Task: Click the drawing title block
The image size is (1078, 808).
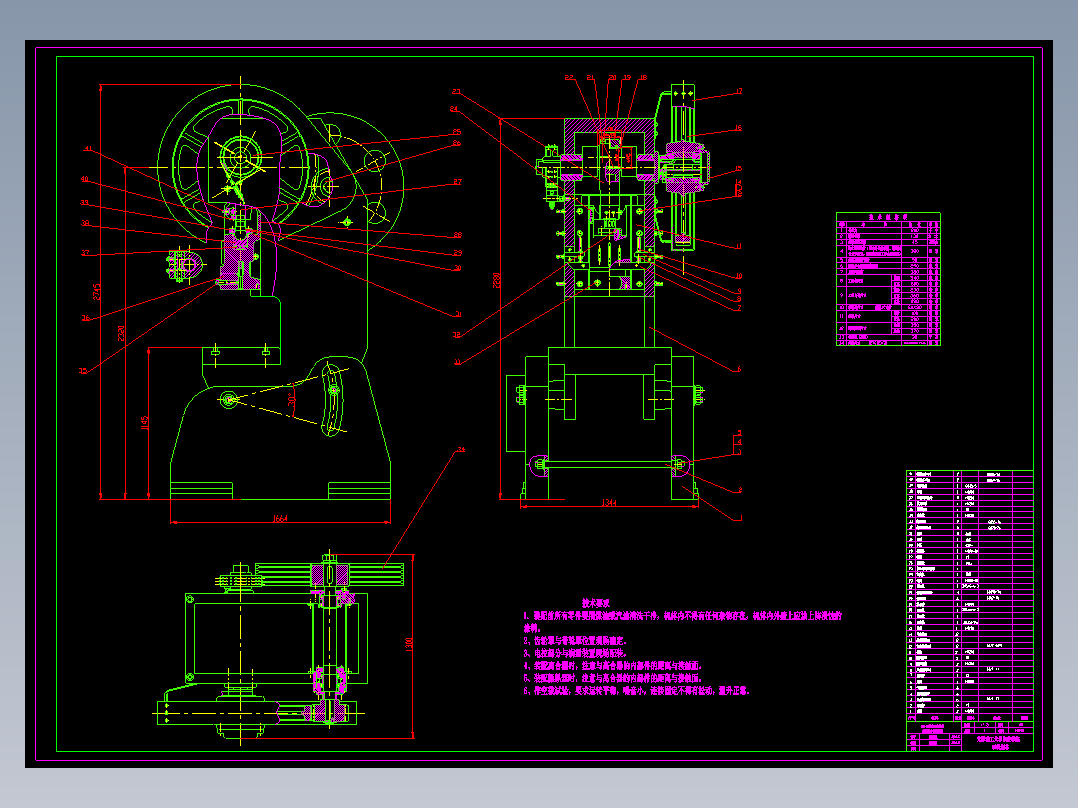Action: click(970, 735)
